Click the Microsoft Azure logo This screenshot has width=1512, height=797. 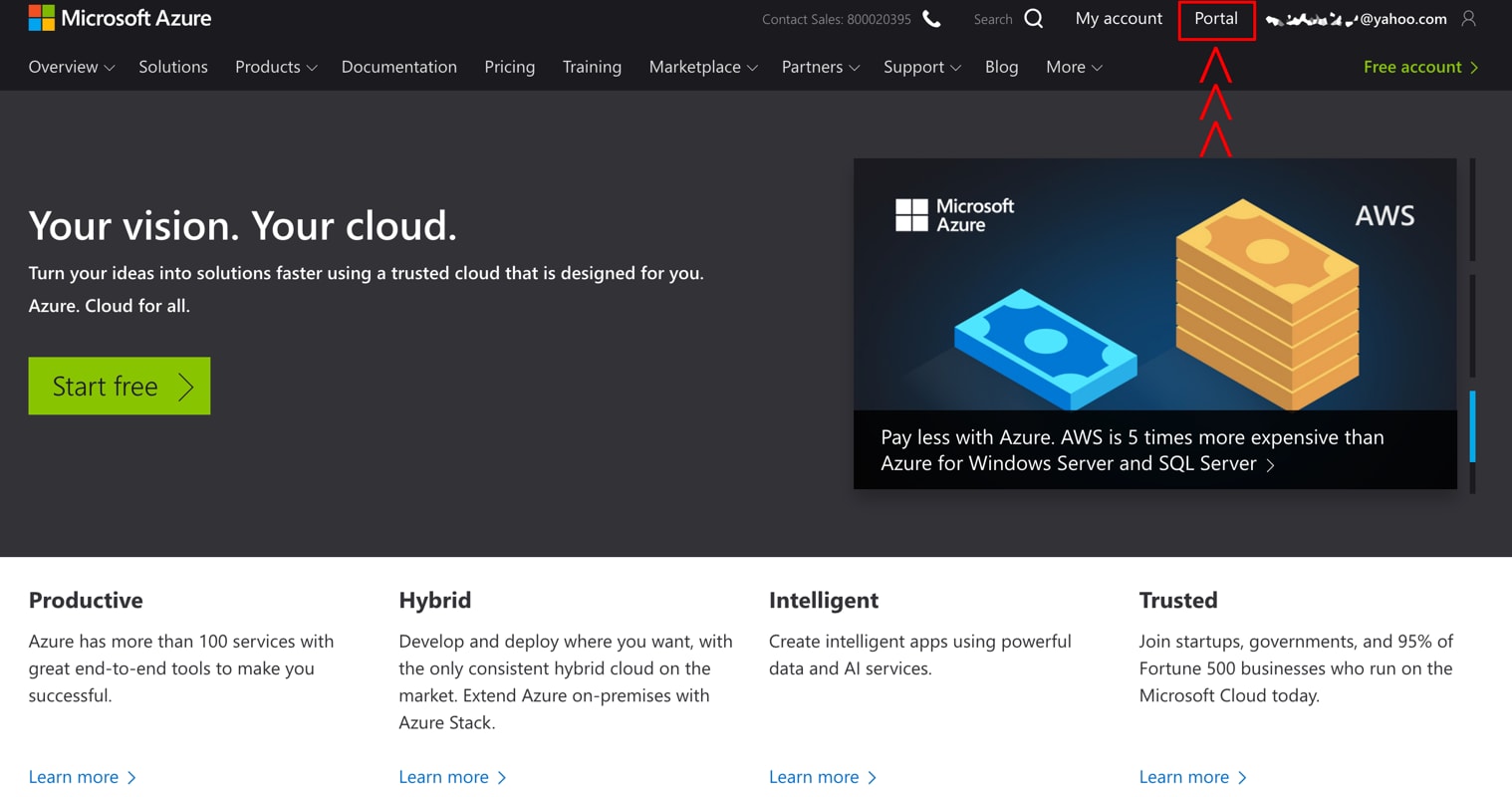120,17
